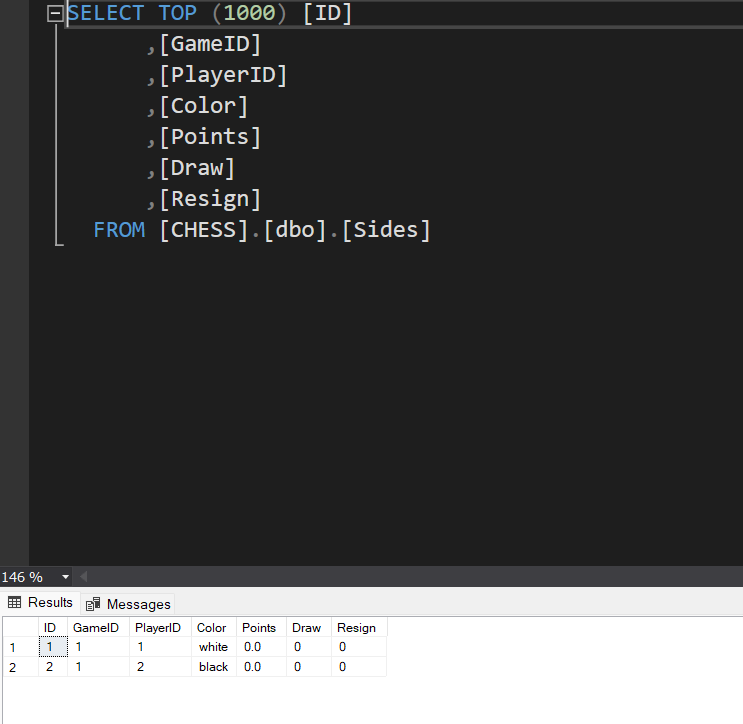Click [Draw] in the query editor
743x724 pixels.
click(x=197, y=168)
